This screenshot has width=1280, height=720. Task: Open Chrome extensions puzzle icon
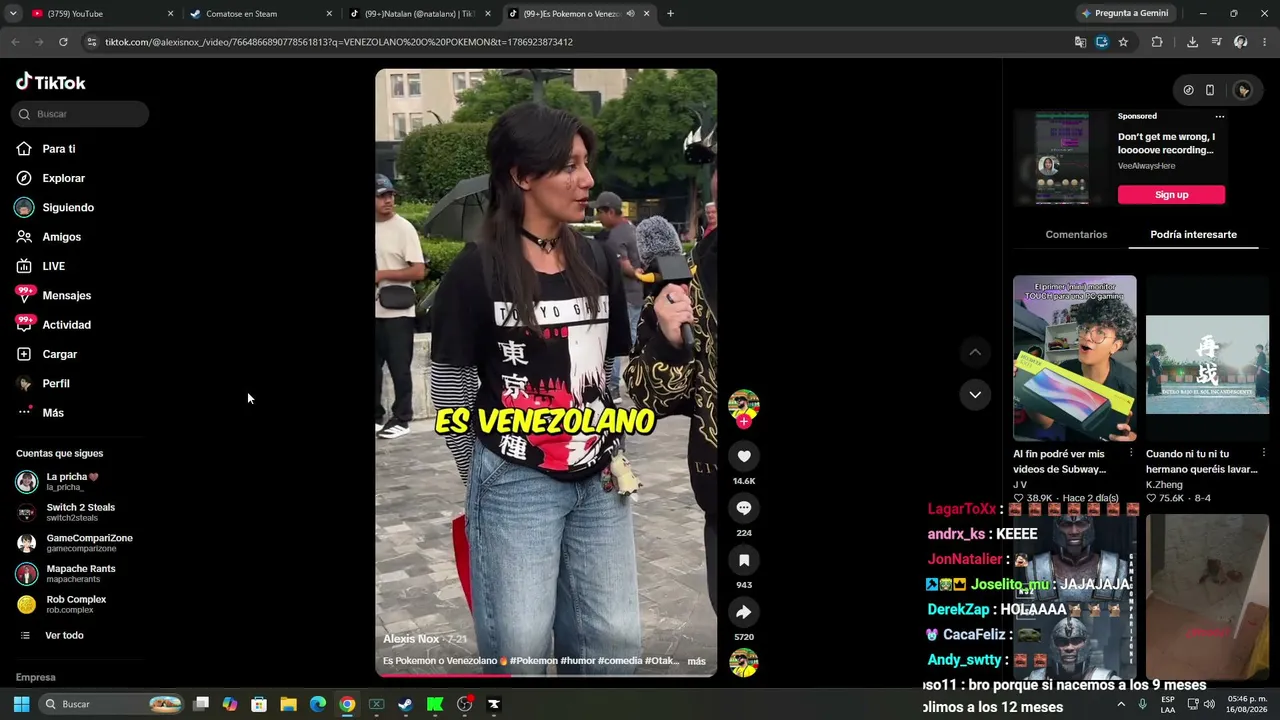pos(1157,42)
